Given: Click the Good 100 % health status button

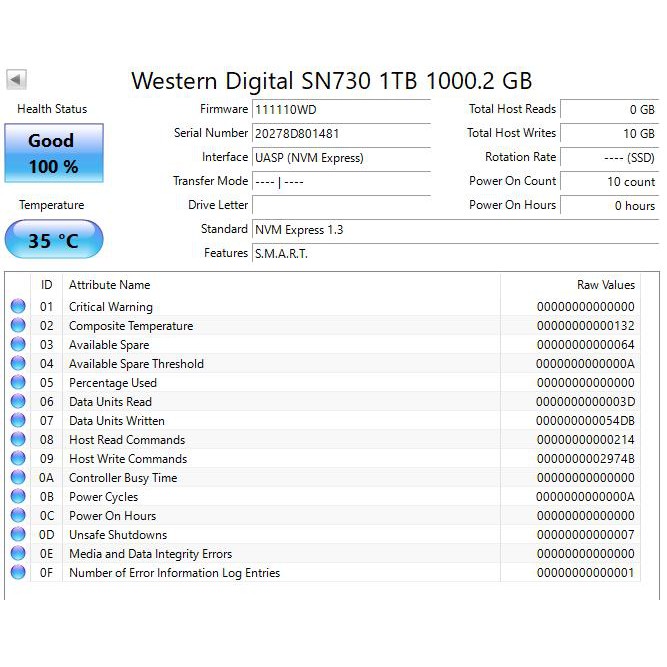Looking at the screenshot, I should coord(53,154).
